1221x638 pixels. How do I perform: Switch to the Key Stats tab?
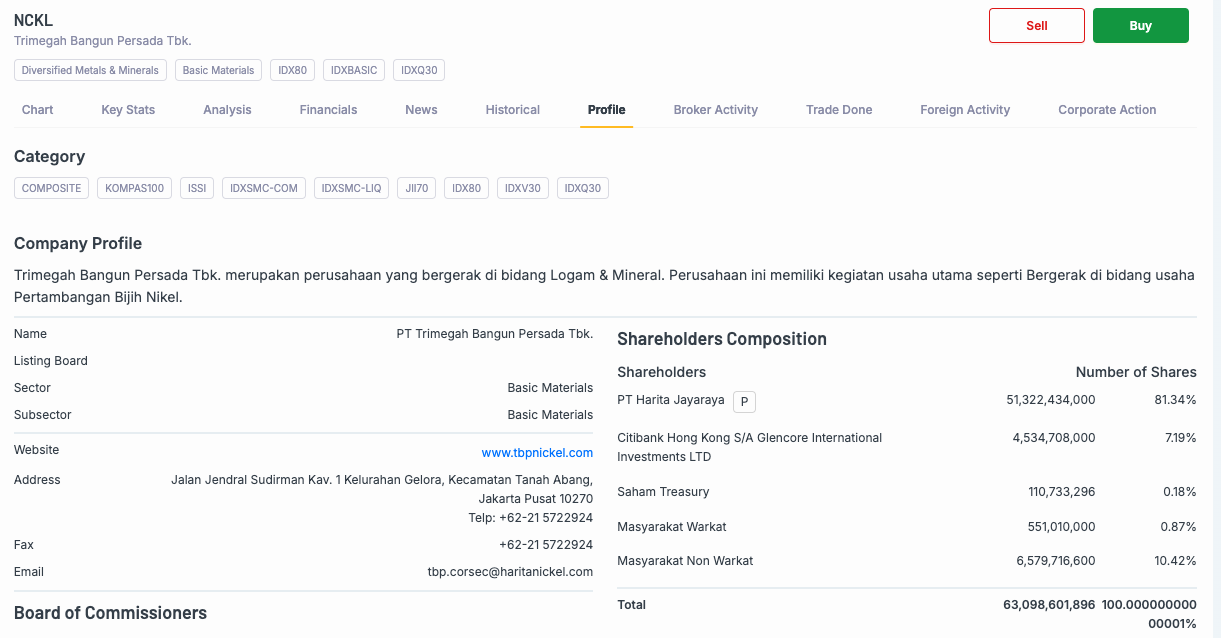point(128,110)
